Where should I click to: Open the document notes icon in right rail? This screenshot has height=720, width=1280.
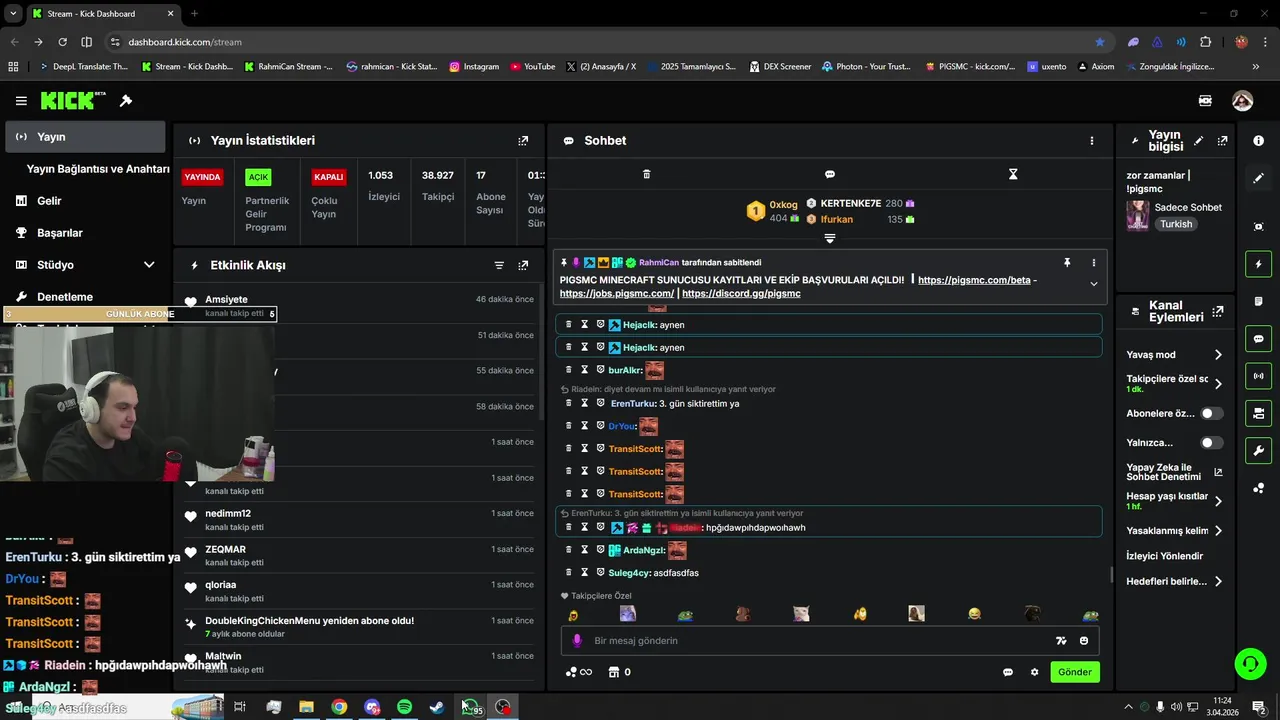1258,301
